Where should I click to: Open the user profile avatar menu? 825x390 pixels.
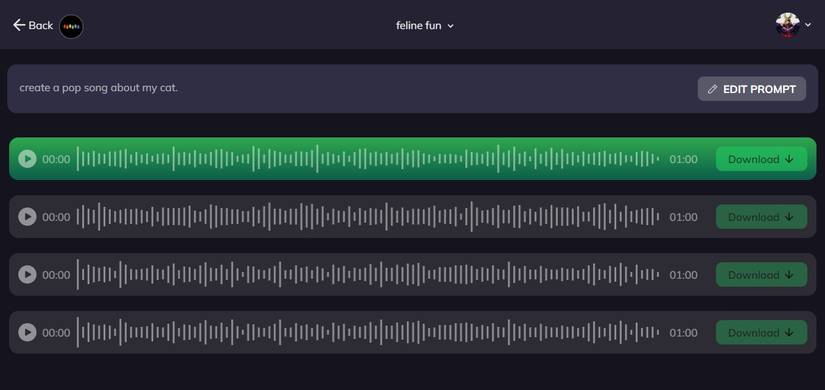click(793, 25)
